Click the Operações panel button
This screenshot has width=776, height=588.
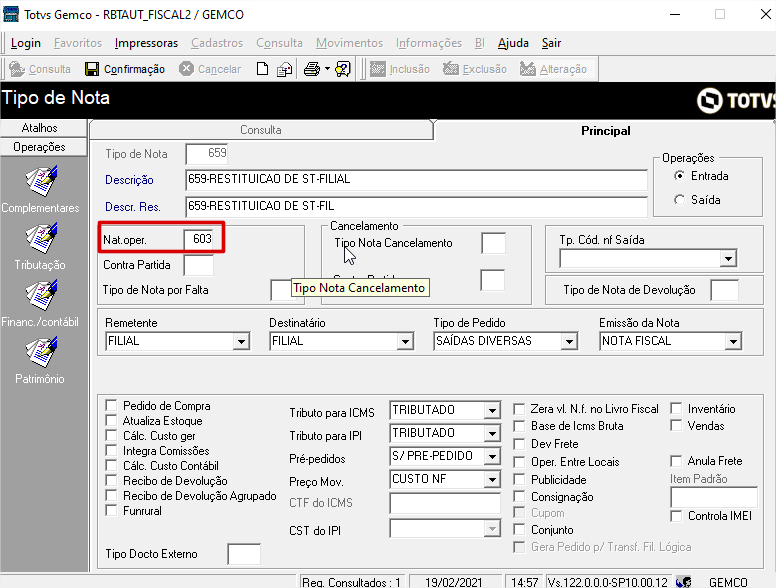tap(44, 147)
